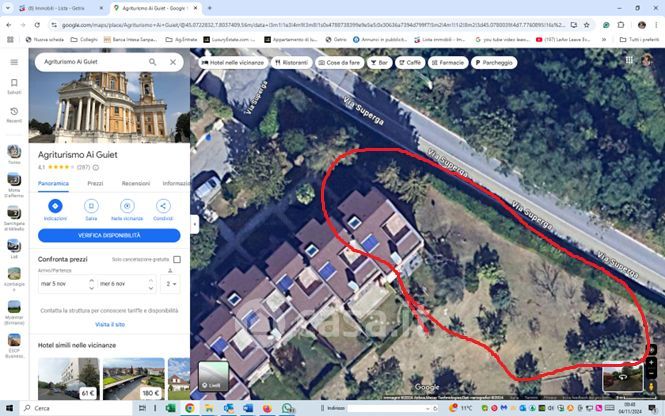The image size is (665, 416).
Task: Switch to the Recensioni tab
Action: (136, 183)
